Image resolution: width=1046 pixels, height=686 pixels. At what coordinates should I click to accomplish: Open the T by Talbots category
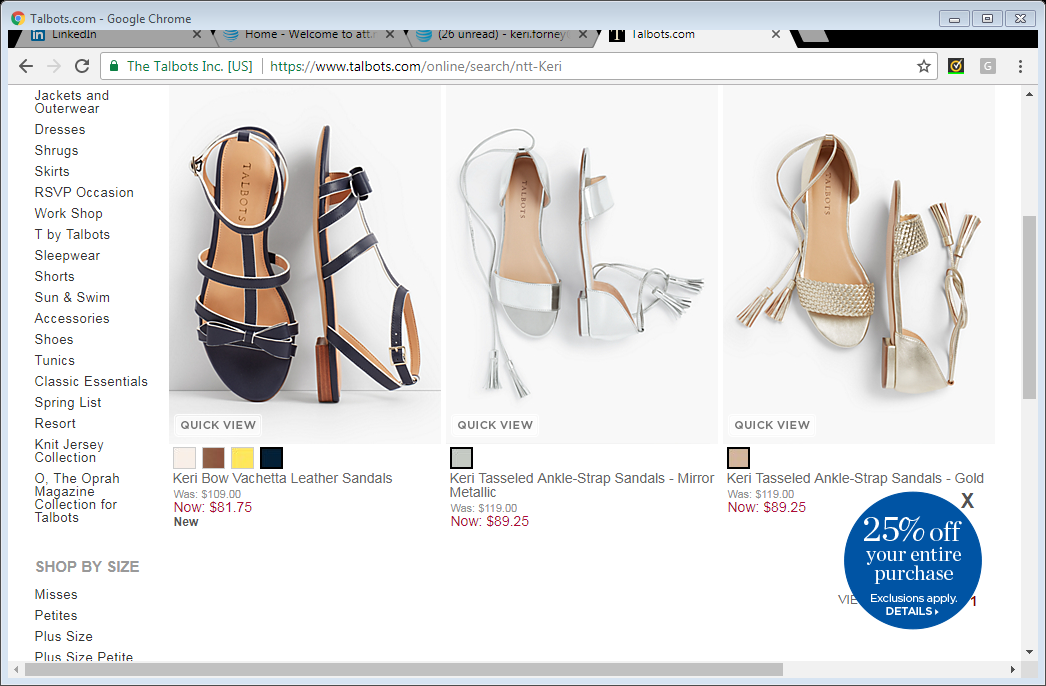(x=72, y=235)
